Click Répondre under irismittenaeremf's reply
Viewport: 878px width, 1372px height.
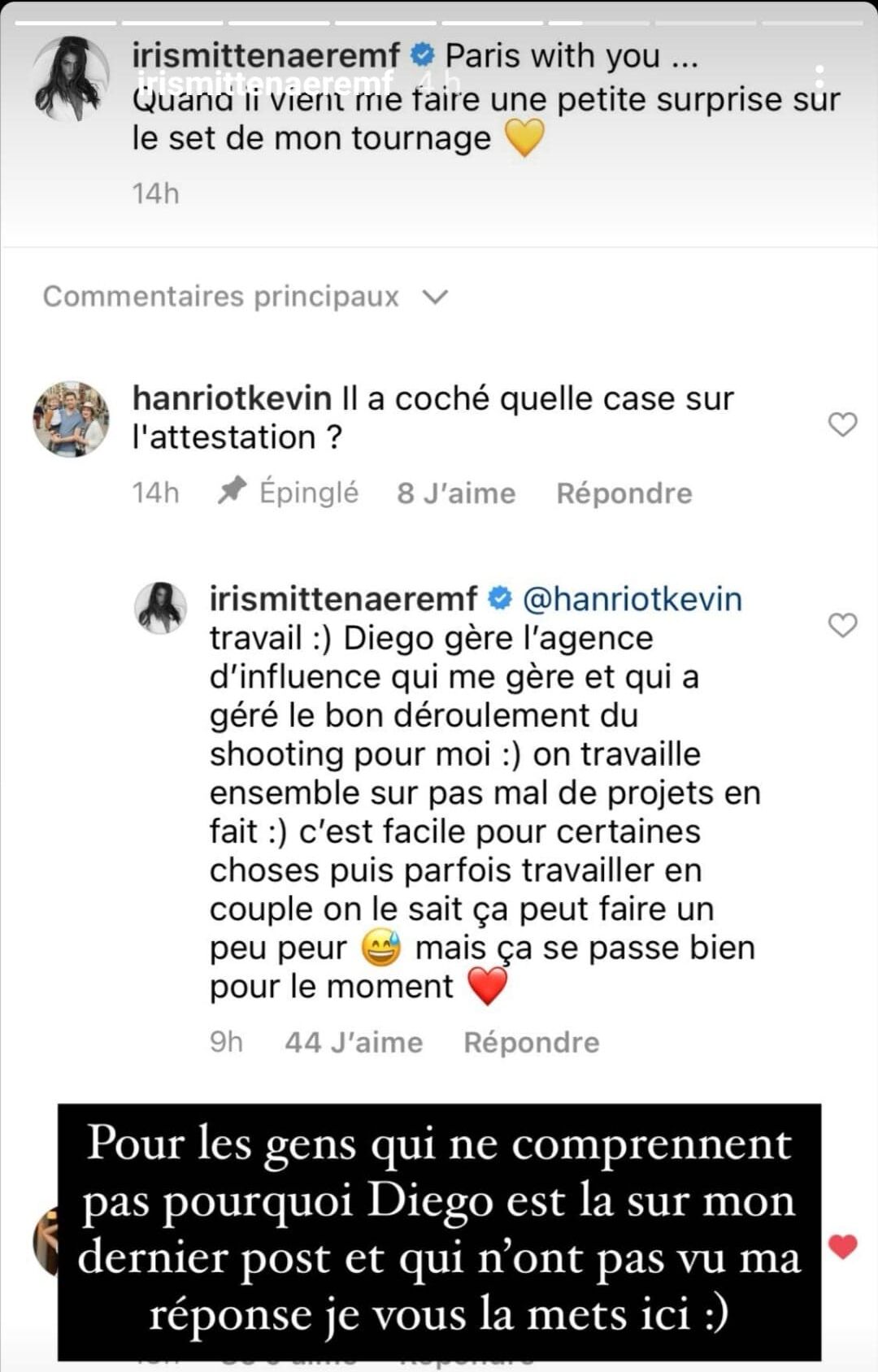coord(531,1043)
